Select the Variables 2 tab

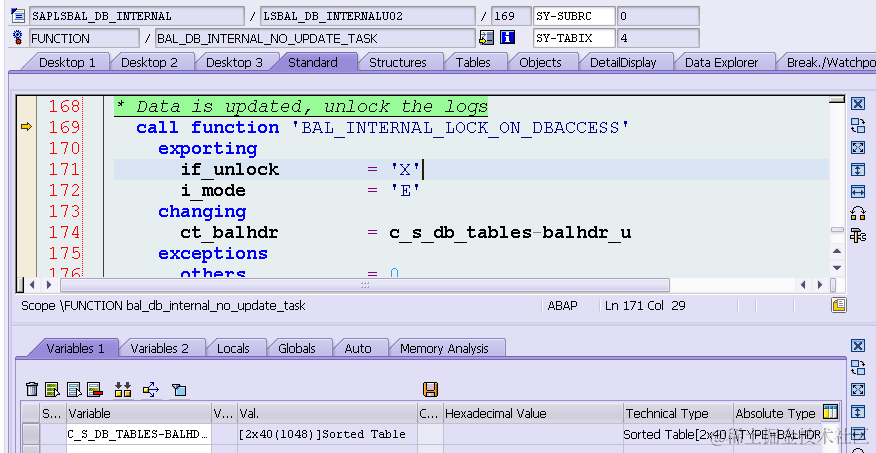(159, 349)
